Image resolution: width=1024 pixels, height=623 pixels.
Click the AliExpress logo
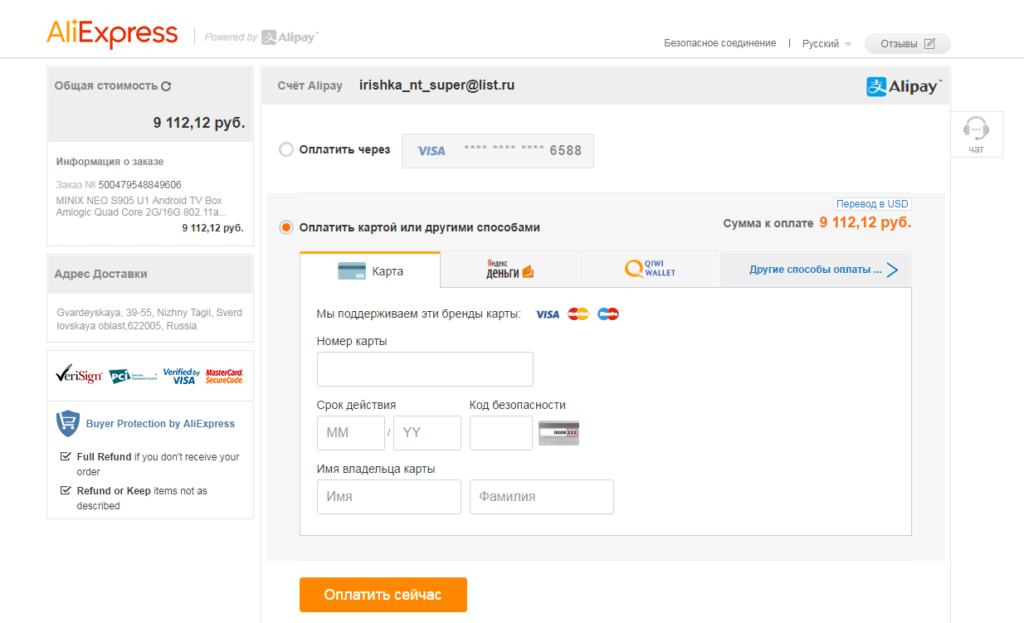click(112, 33)
